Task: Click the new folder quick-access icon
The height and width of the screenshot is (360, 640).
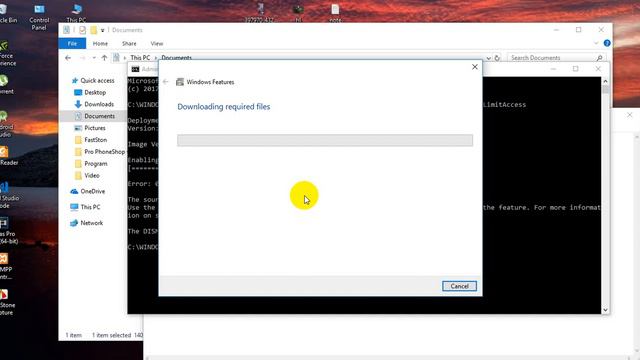Action: click(x=93, y=30)
